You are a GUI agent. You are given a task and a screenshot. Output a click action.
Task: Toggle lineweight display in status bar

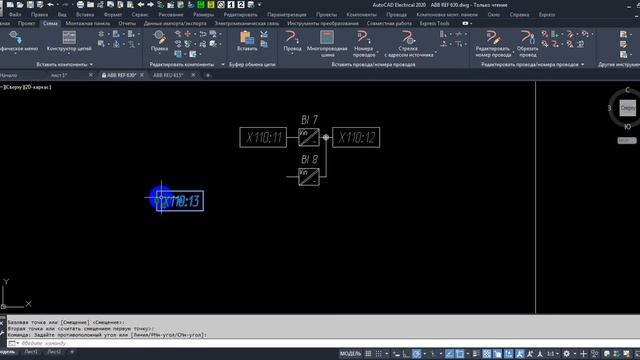tap(476, 354)
